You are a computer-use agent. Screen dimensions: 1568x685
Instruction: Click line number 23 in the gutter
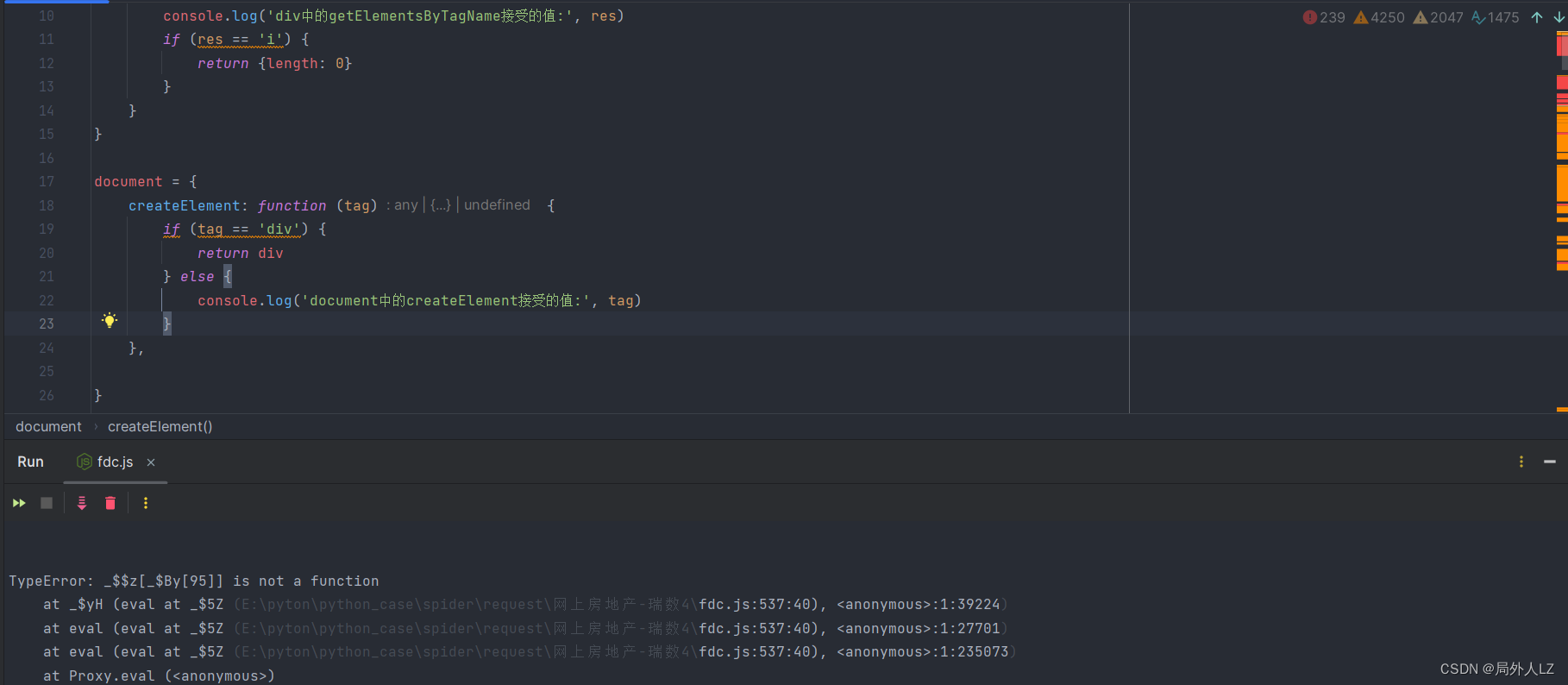(x=47, y=324)
